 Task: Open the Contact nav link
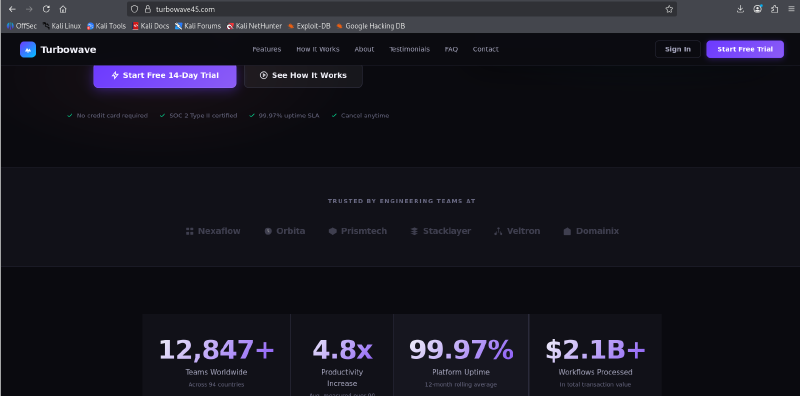(486, 50)
